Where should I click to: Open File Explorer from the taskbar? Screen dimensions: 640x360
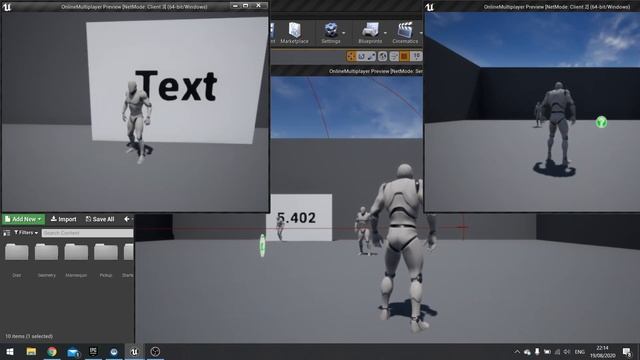tap(31, 351)
